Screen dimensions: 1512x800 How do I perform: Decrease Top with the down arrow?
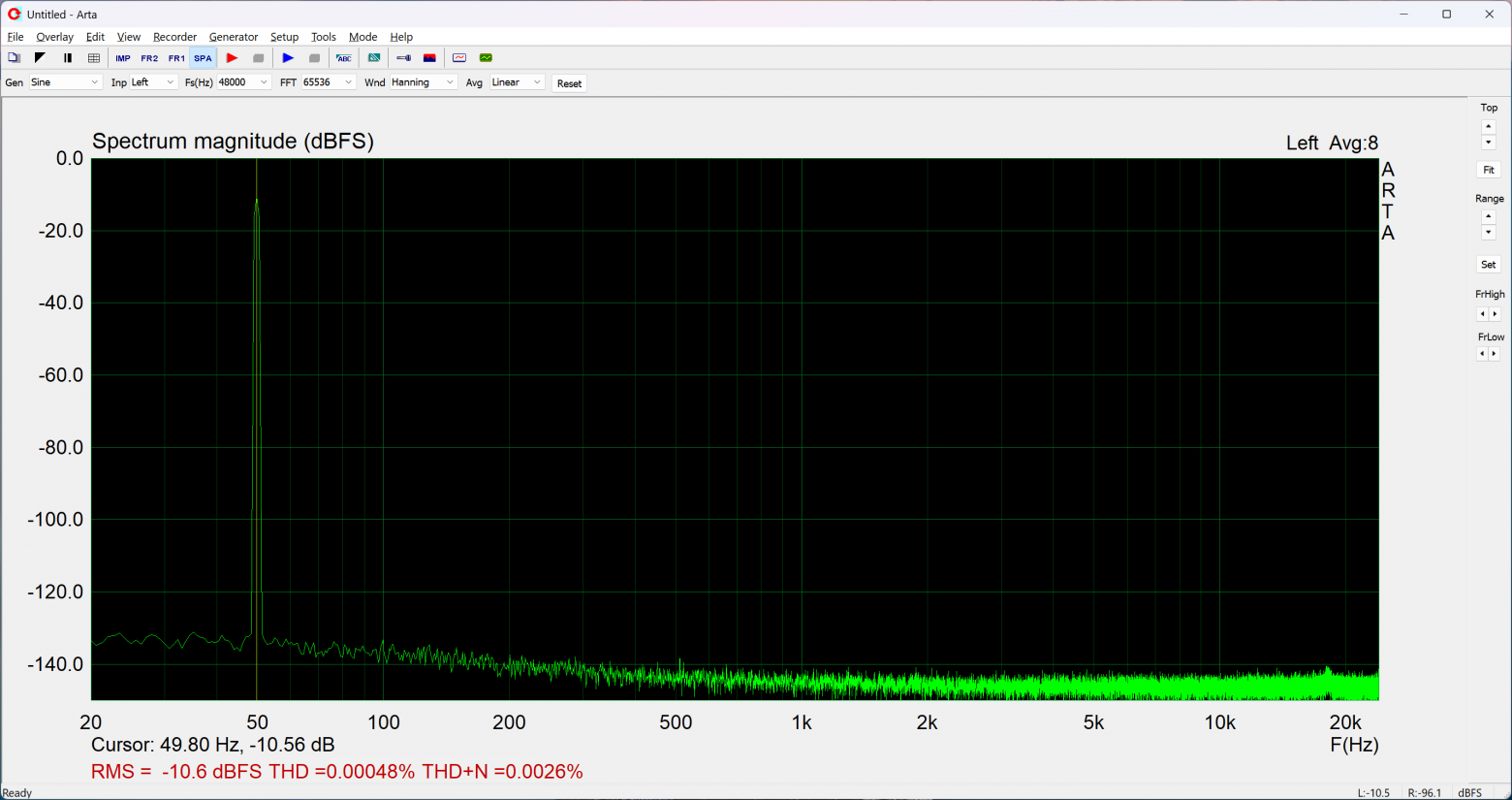pos(1489,143)
